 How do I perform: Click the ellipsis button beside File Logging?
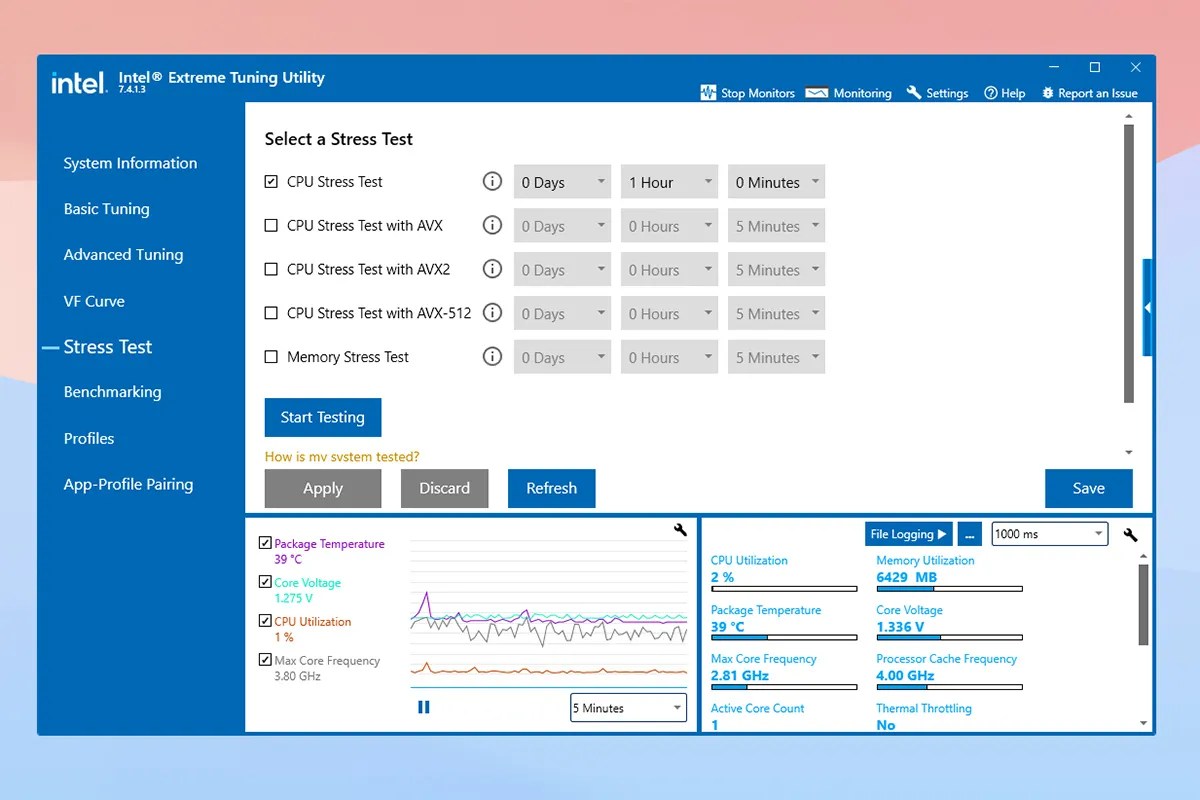tap(969, 534)
